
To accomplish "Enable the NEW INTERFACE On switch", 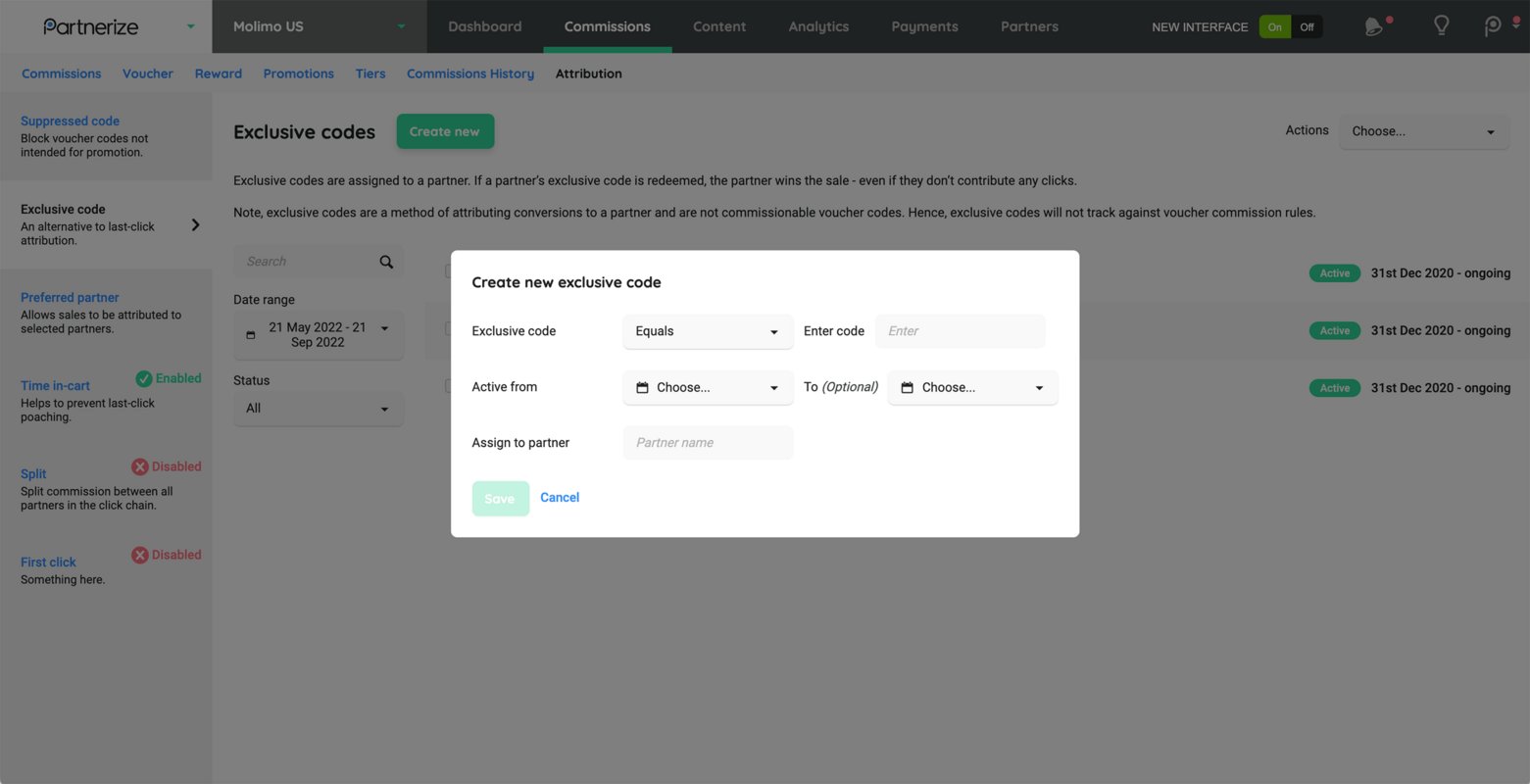I will click(x=1274, y=26).
